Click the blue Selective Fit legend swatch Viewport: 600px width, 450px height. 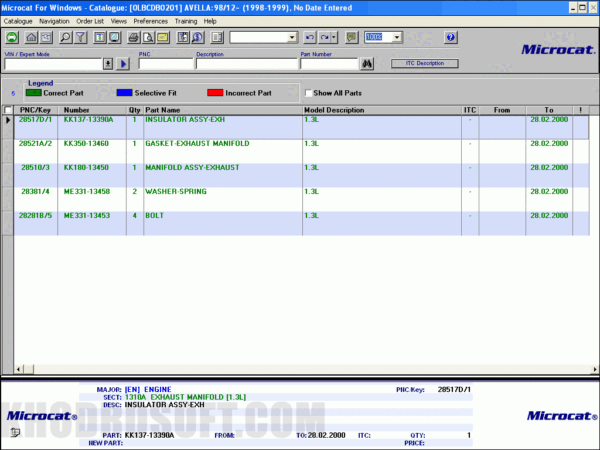pyautogui.click(x=124, y=93)
